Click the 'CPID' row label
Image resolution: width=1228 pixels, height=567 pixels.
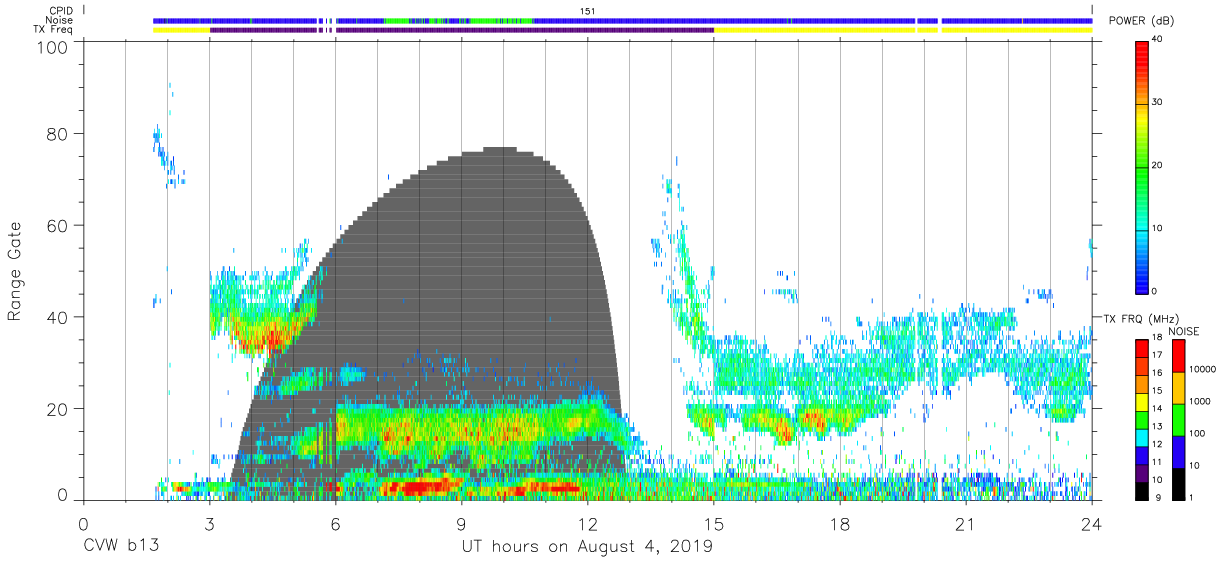coord(62,11)
